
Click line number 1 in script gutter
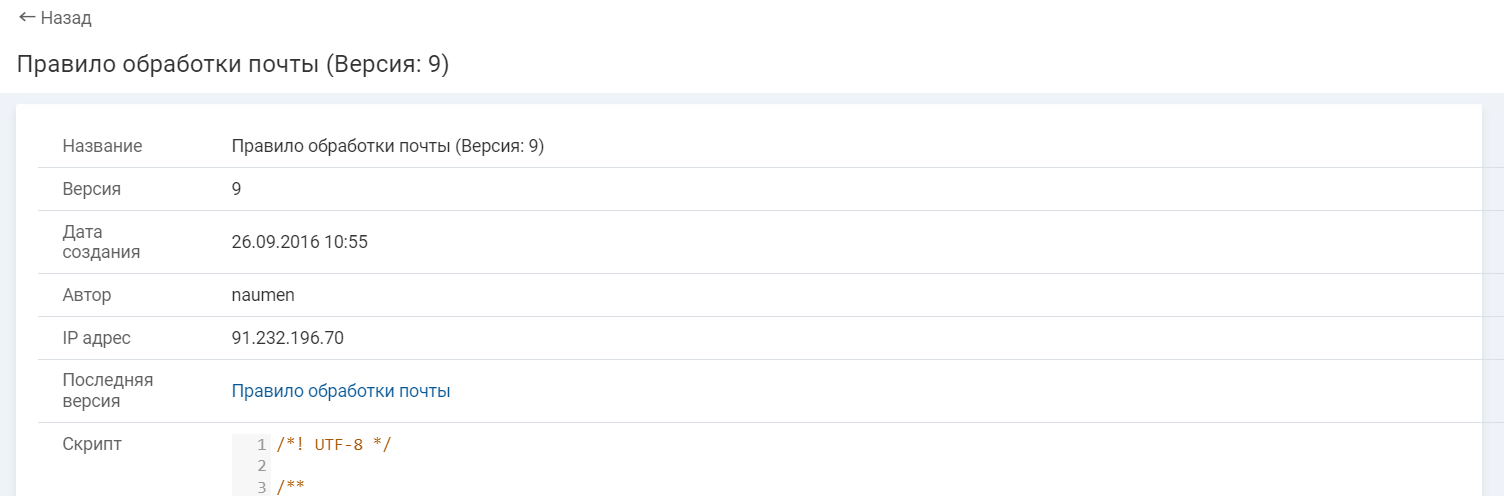pos(262,445)
